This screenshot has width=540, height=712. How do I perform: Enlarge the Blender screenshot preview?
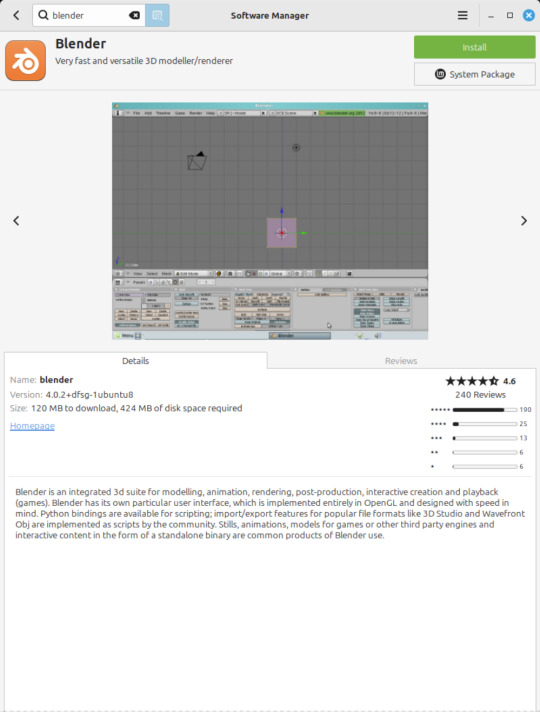click(270, 221)
